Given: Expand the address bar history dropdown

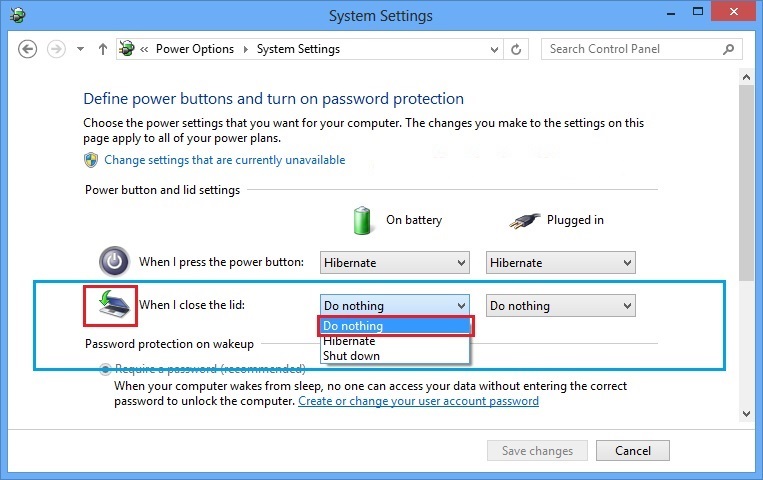Looking at the screenshot, I should pos(494,49).
